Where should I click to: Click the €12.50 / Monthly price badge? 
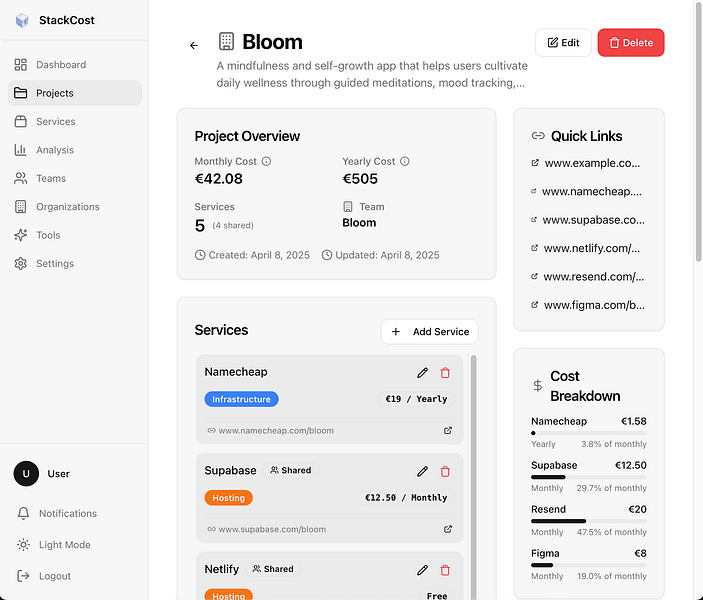coord(406,498)
